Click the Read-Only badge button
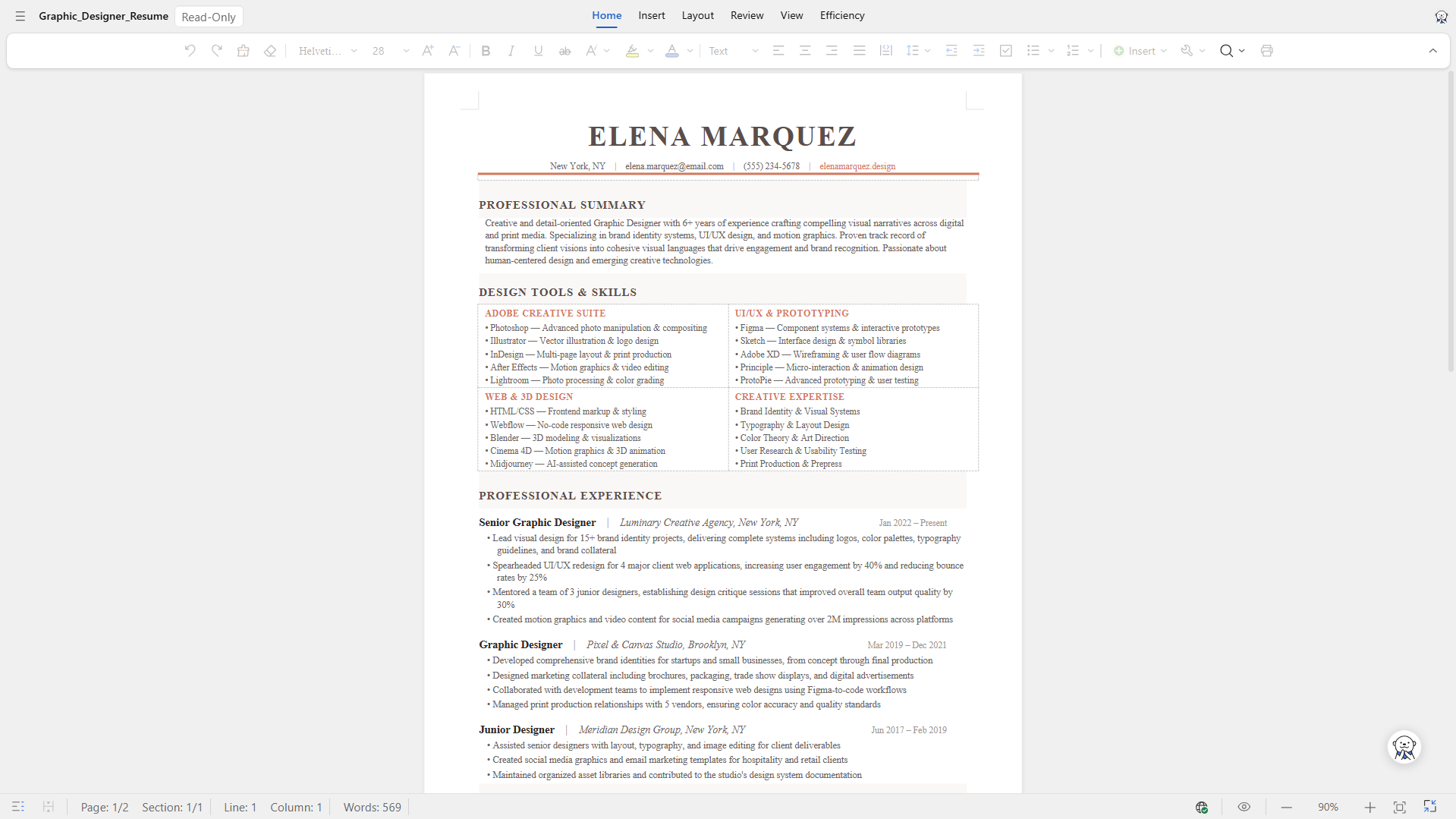 (209, 17)
